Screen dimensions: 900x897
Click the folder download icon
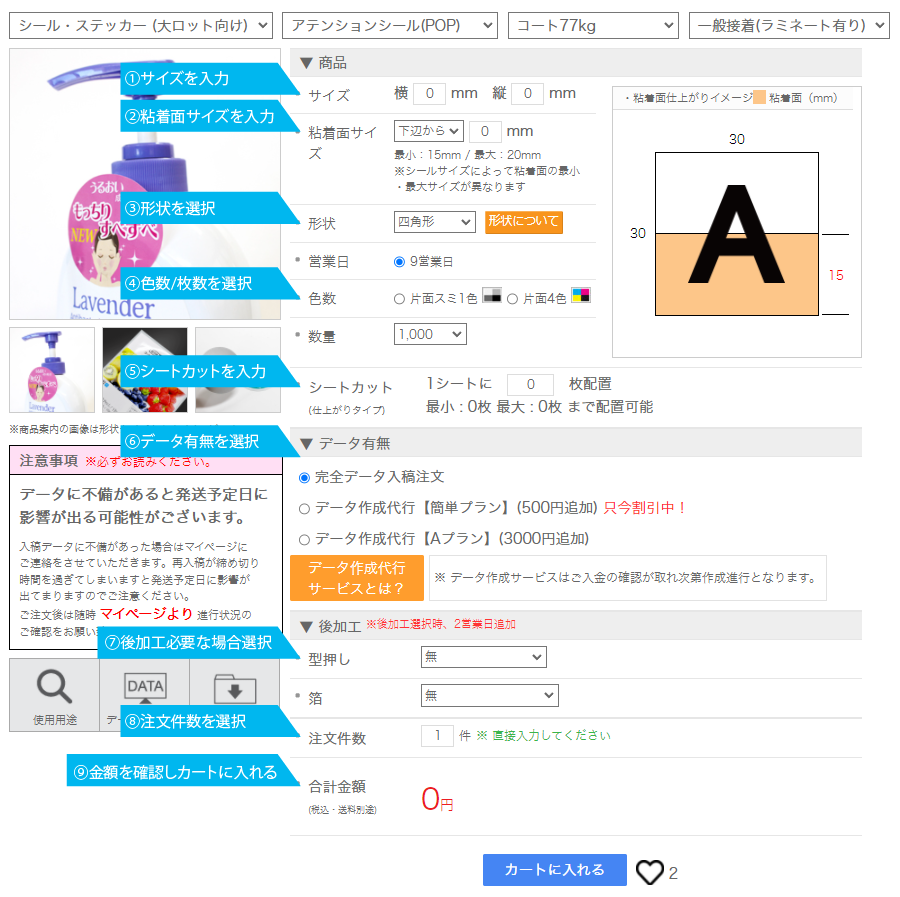click(x=235, y=689)
